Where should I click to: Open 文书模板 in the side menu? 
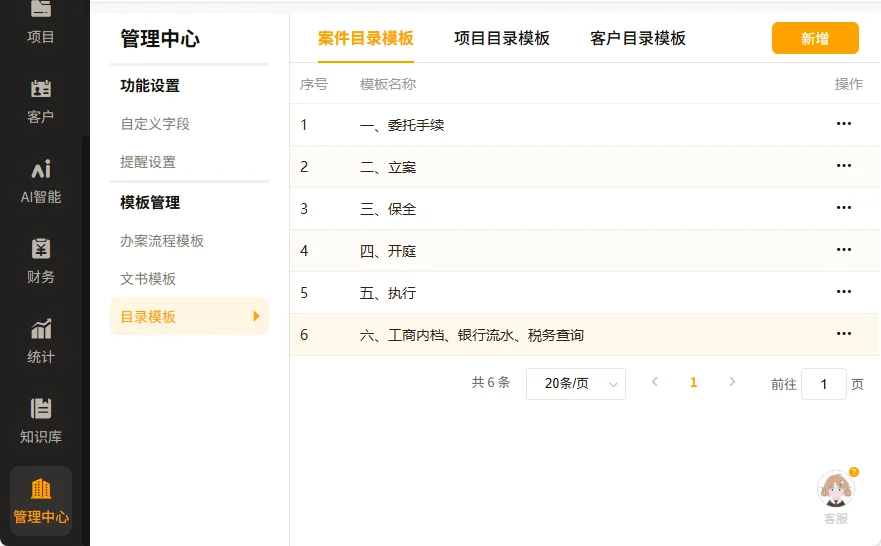[148, 279]
